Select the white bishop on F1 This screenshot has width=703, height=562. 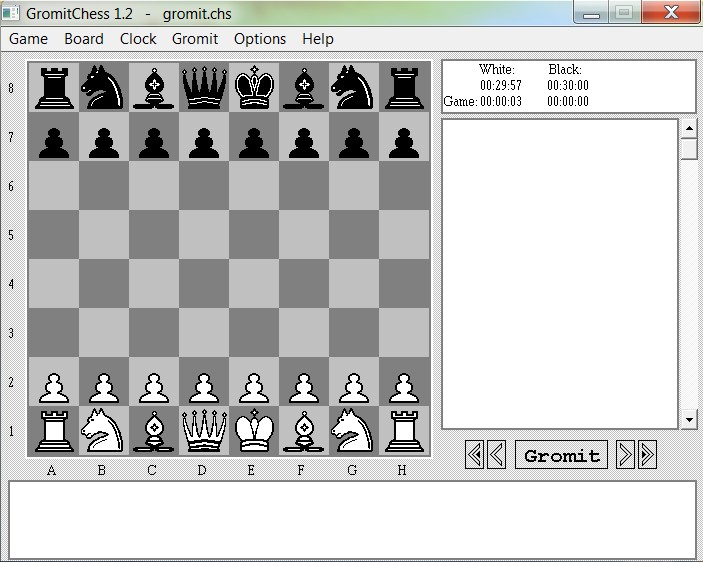coord(304,431)
